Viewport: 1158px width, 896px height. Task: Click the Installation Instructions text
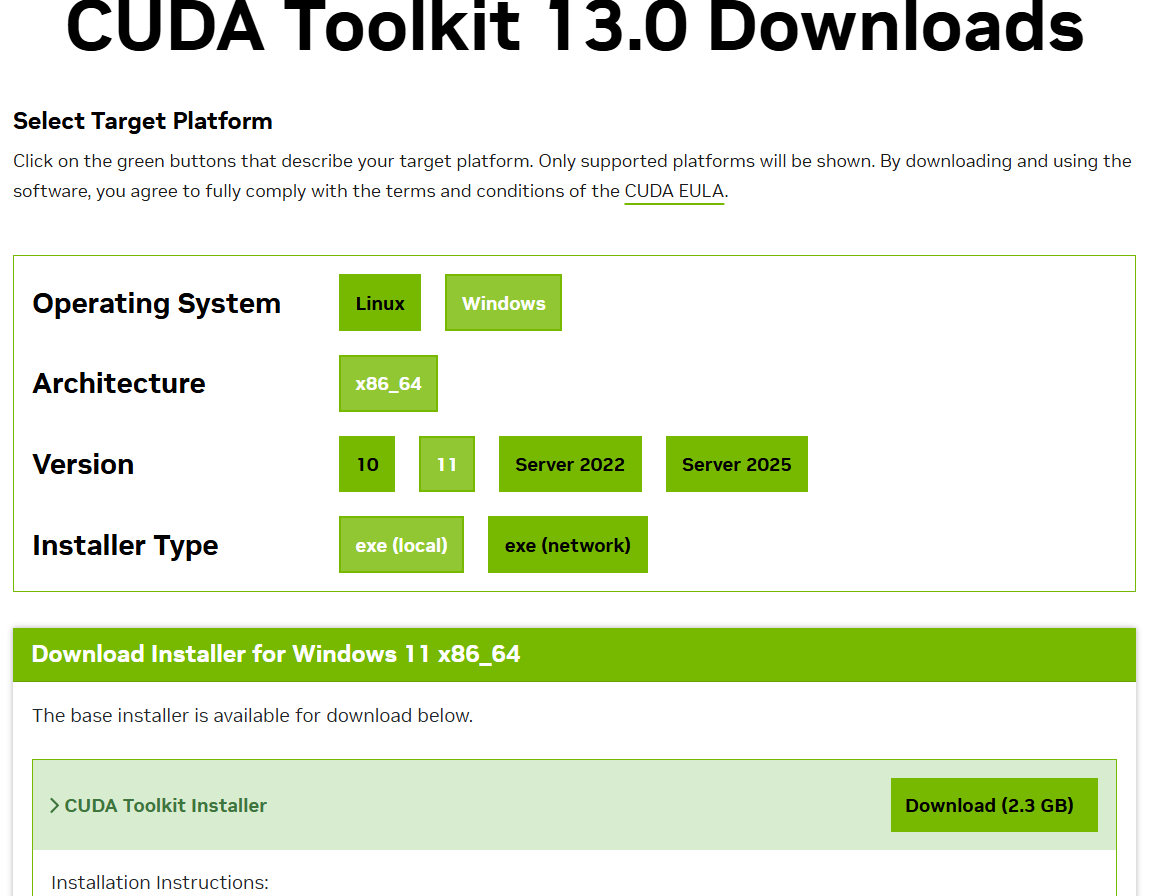point(160,882)
